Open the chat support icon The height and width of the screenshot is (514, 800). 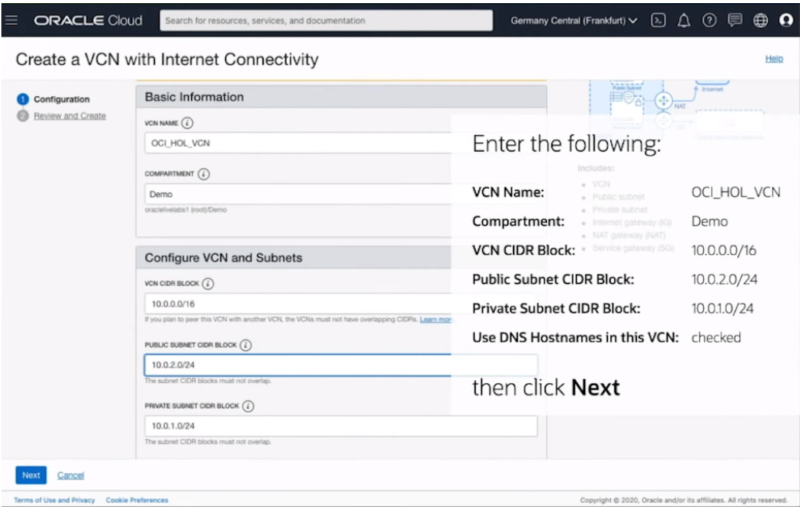click(735, 20)
